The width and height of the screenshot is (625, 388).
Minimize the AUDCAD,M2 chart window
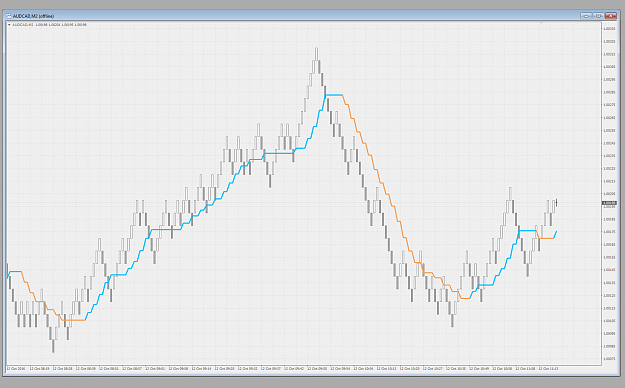(586, 16)
